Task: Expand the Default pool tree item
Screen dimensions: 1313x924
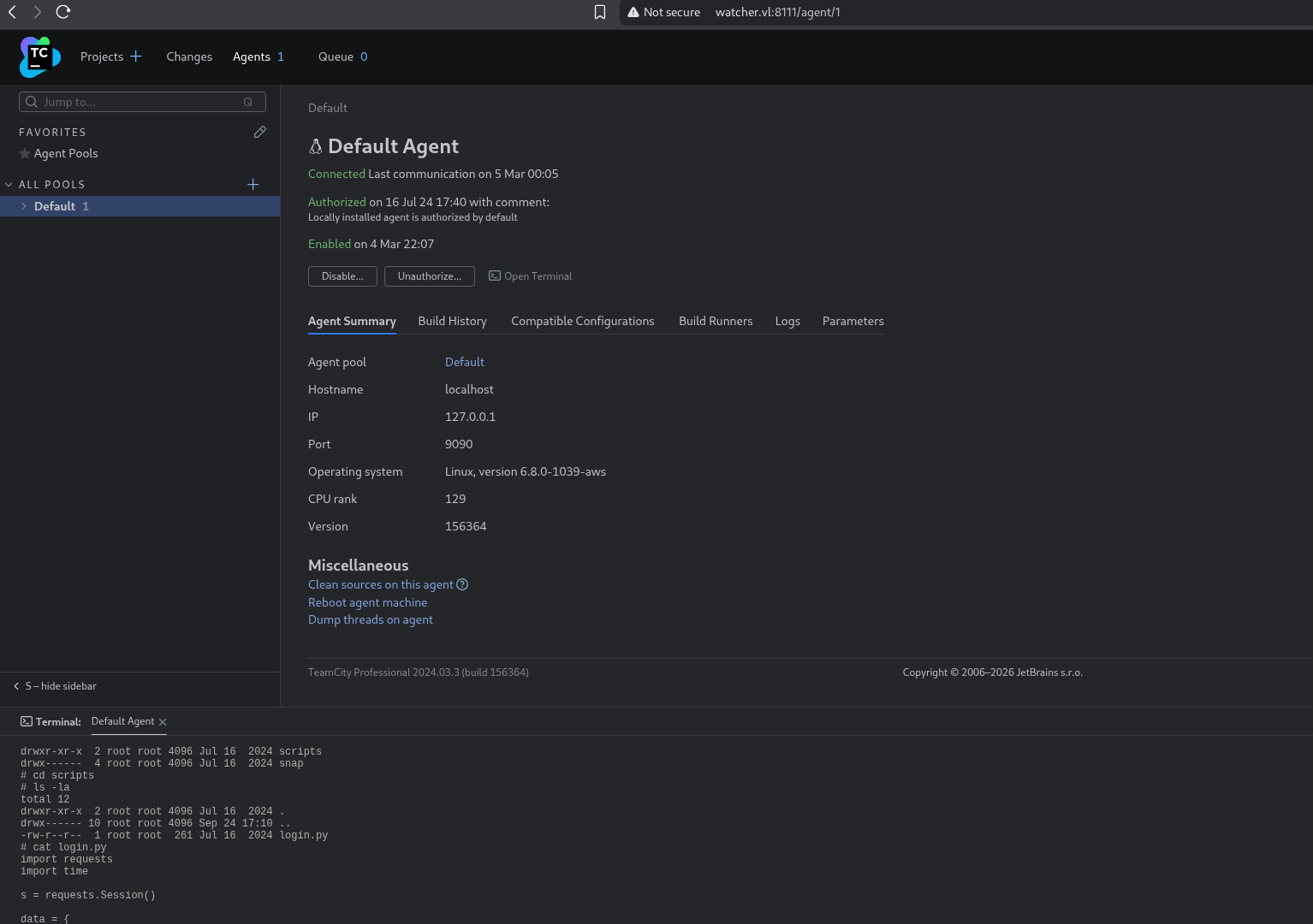Action: [x=24, y=206]
